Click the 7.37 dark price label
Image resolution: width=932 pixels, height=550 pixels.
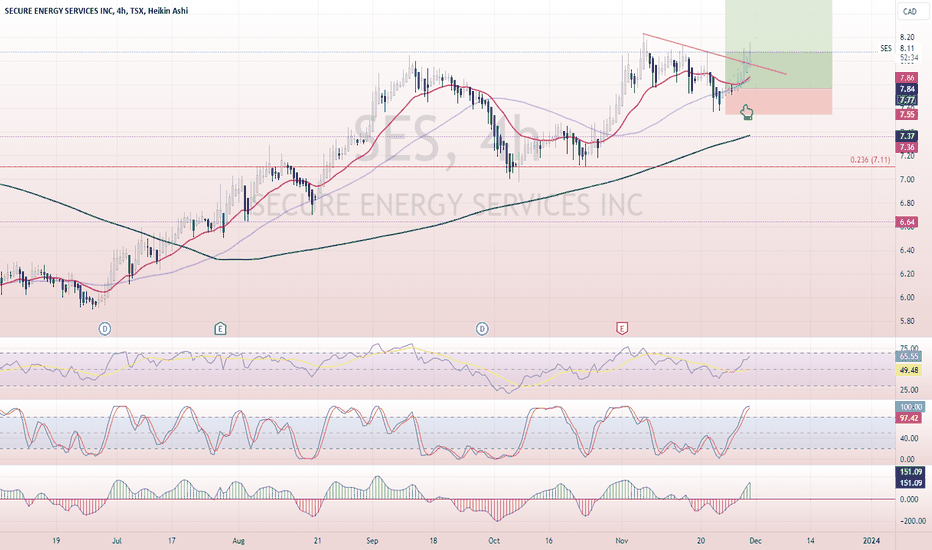pos(907,136)
